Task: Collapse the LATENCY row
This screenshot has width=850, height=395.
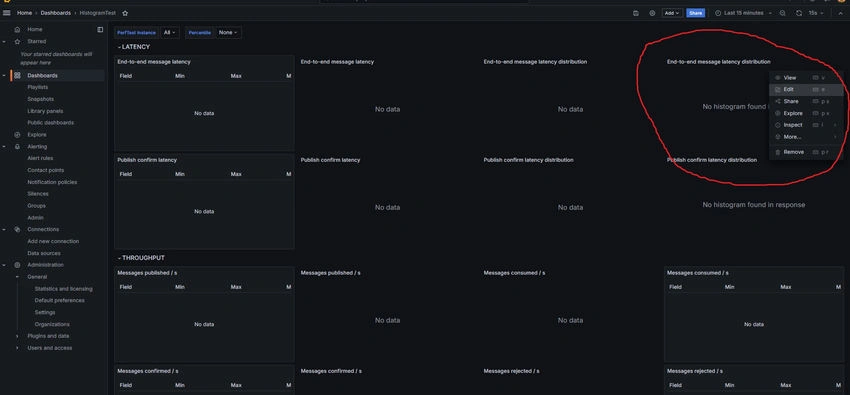Action: (x=134, y=47)
